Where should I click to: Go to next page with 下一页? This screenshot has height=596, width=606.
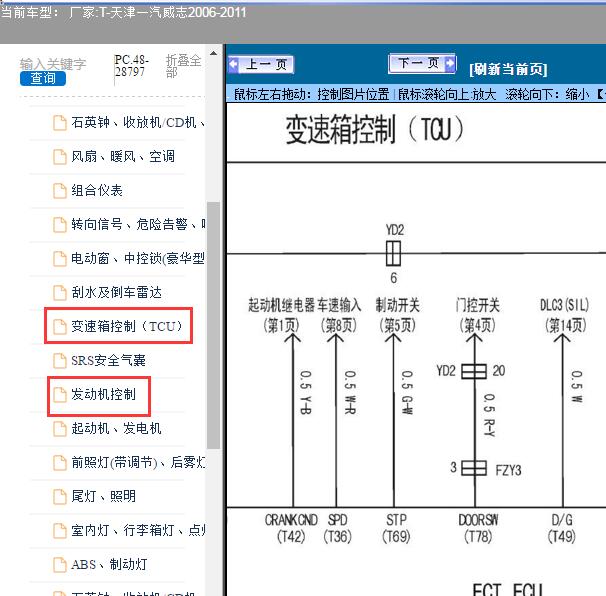[422, 63]
